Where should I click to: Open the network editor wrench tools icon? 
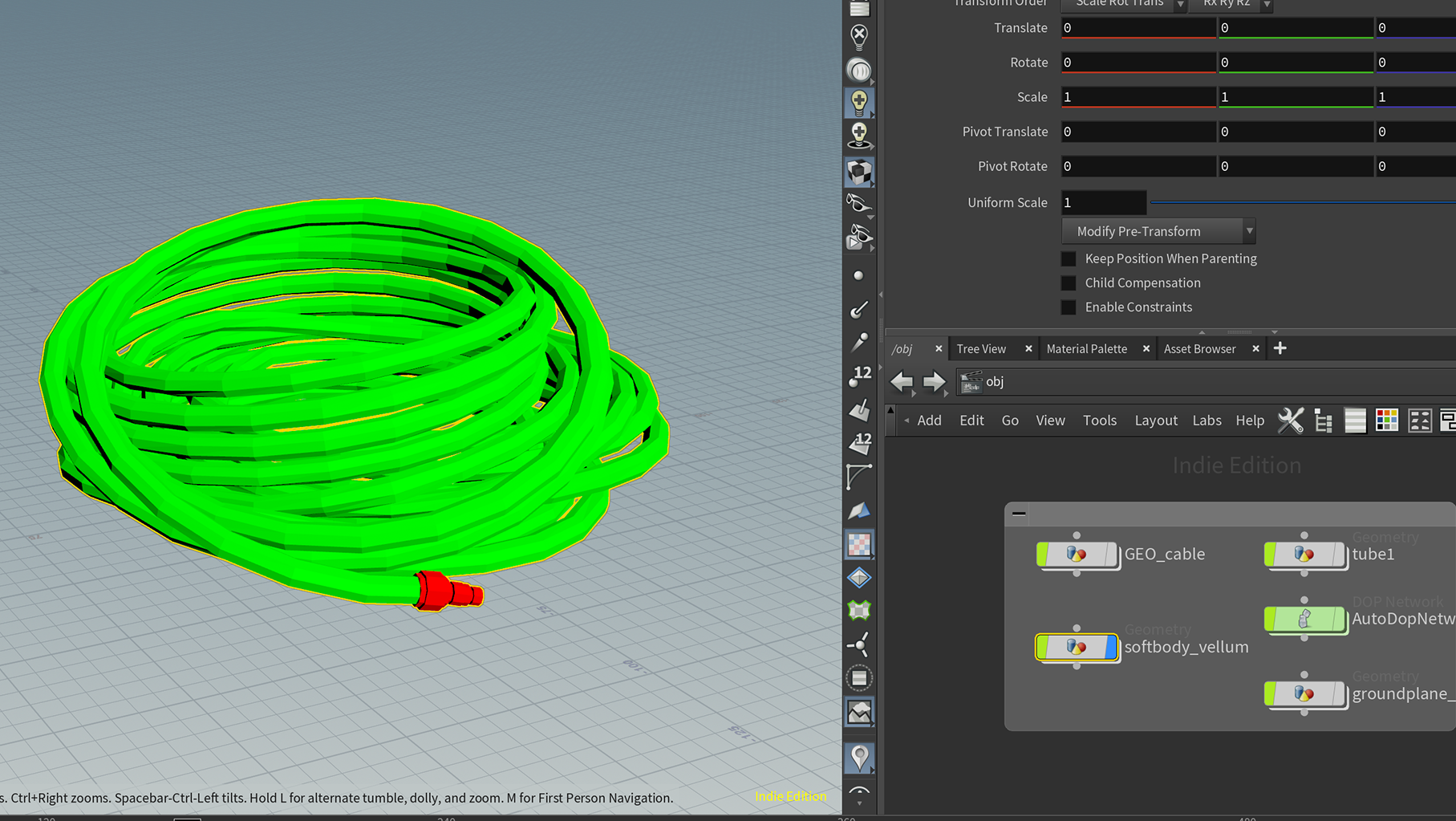tap(1291, 421)
